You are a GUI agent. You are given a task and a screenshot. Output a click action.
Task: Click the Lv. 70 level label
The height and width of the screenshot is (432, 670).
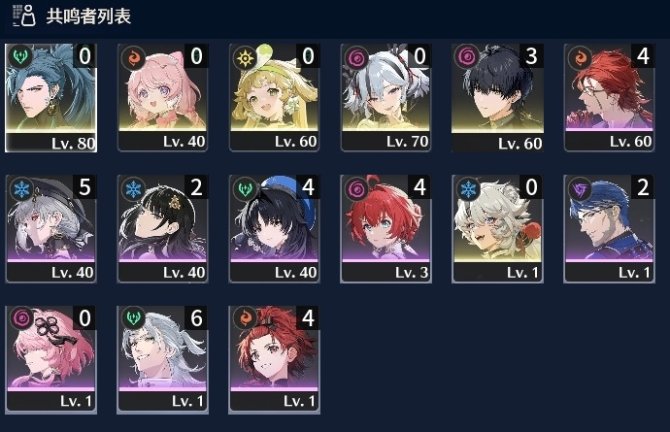tap(407, 141)
